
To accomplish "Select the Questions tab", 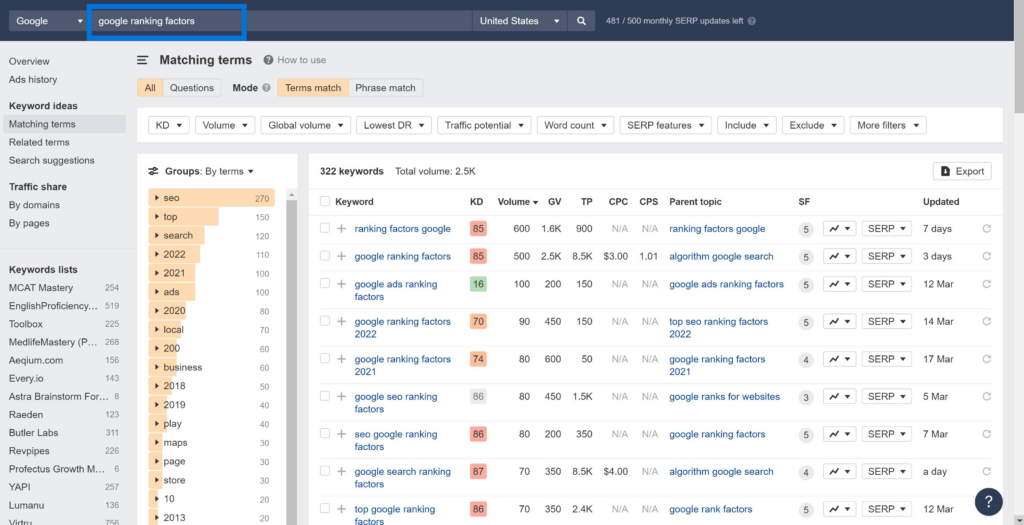I will 191,88.
